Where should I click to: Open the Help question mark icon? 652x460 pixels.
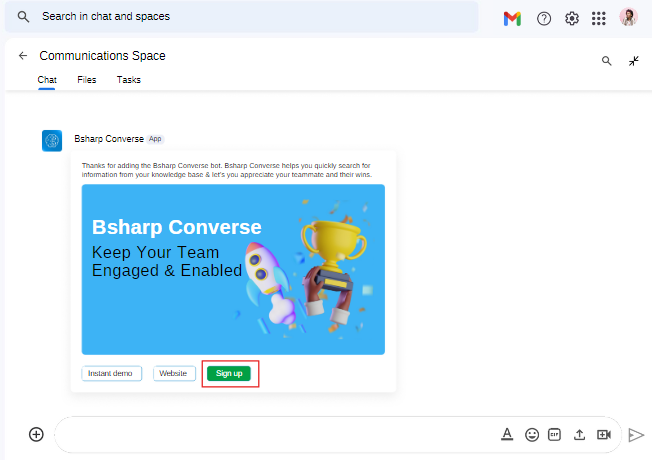coord(544,19)
